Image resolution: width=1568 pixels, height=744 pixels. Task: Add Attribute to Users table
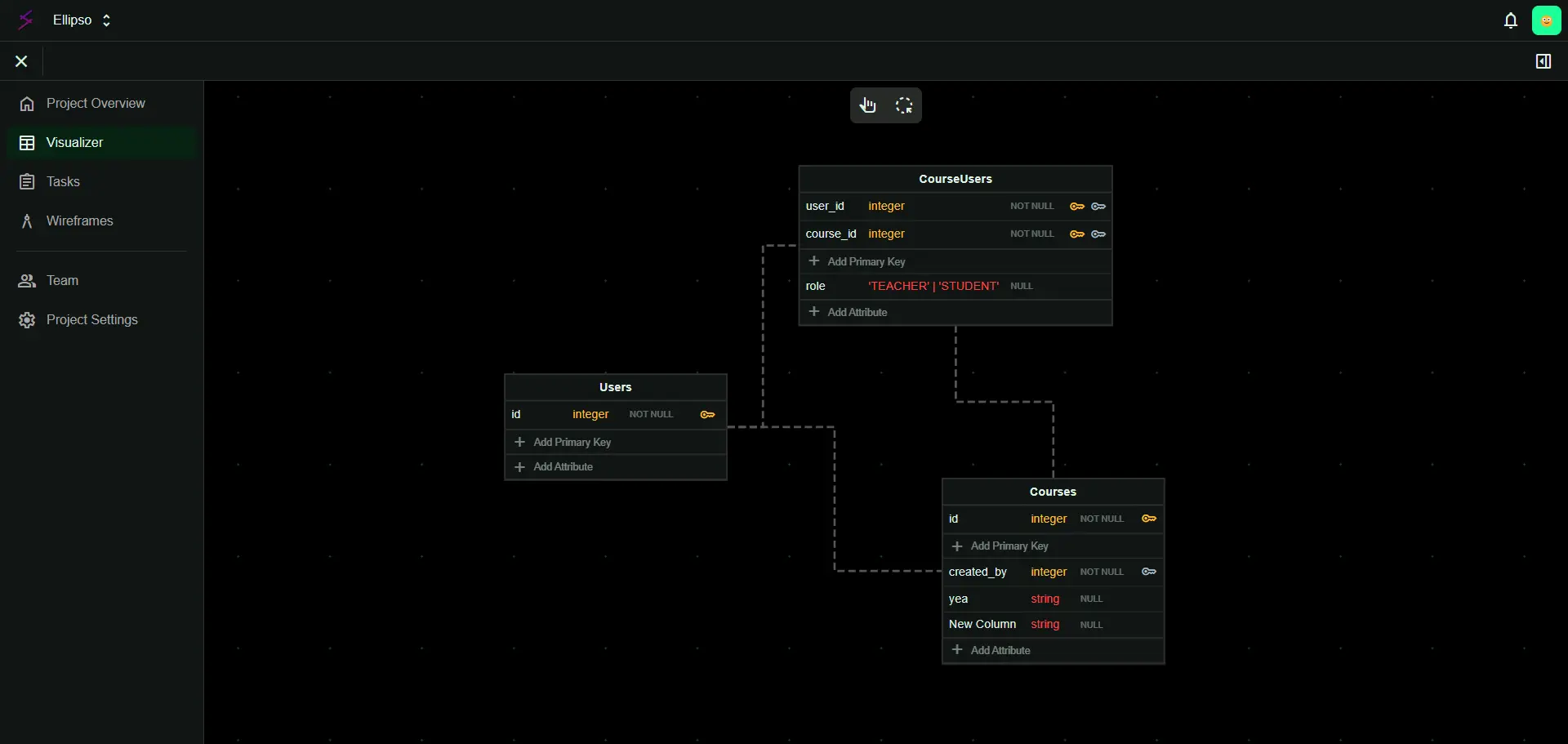click(x=563, y=467)
